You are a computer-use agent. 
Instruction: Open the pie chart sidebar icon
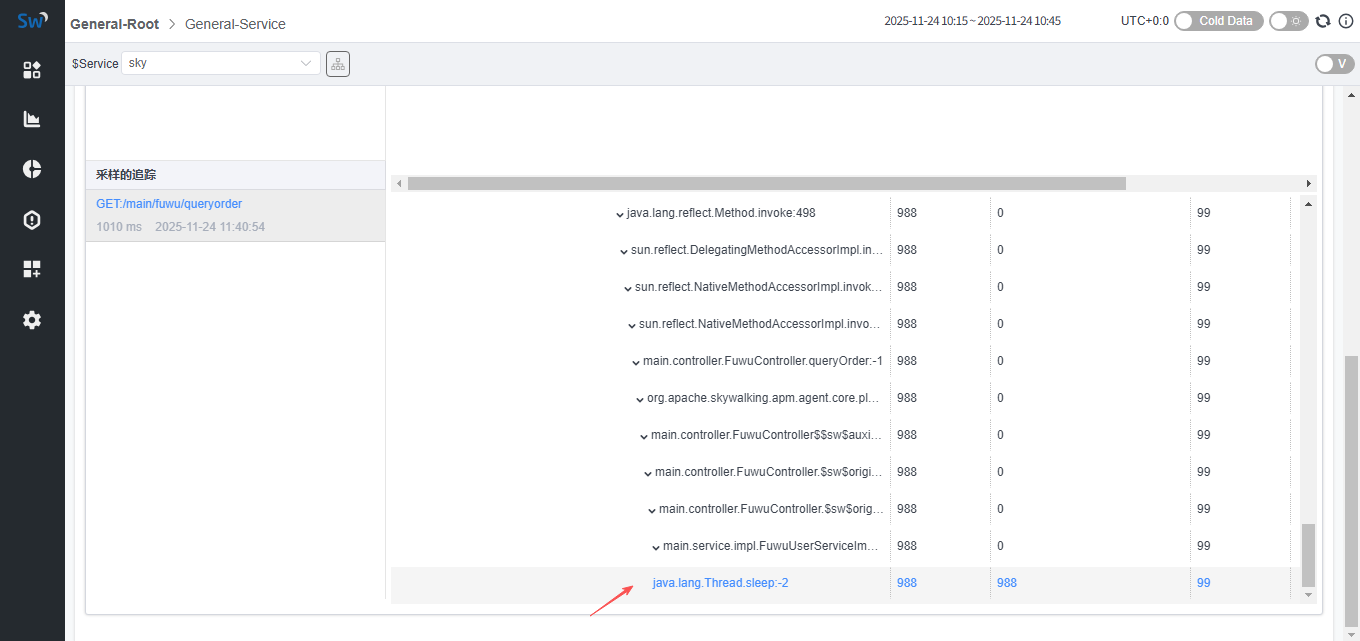pyautogui.click(x=32, y=169)
